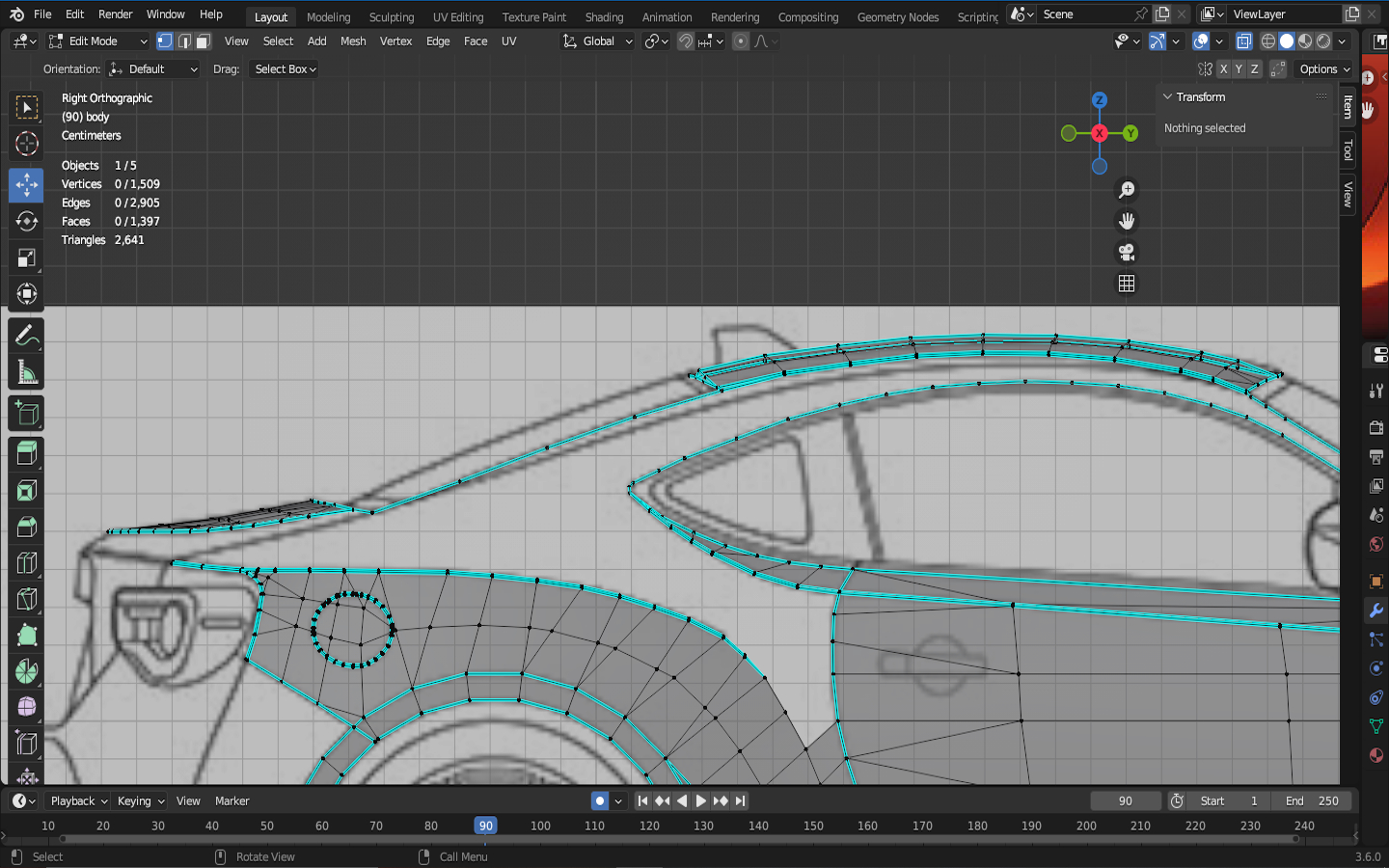Open the Edit Mode dropdown
This screenshot has width=1389, height=868.
click(x=97, y=41)
